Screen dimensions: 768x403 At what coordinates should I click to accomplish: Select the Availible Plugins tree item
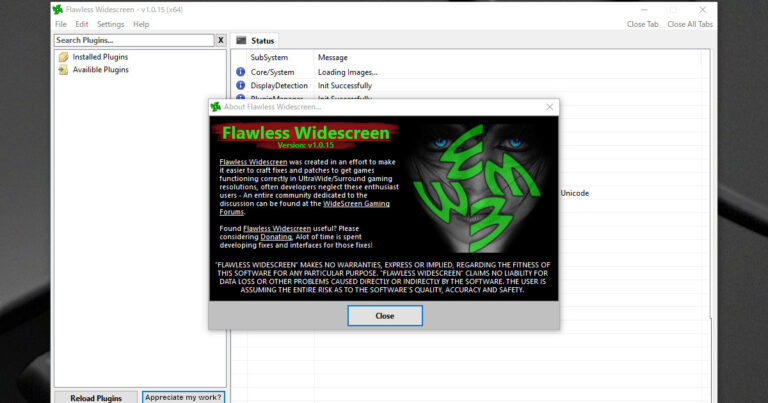[x=100, y=70]
